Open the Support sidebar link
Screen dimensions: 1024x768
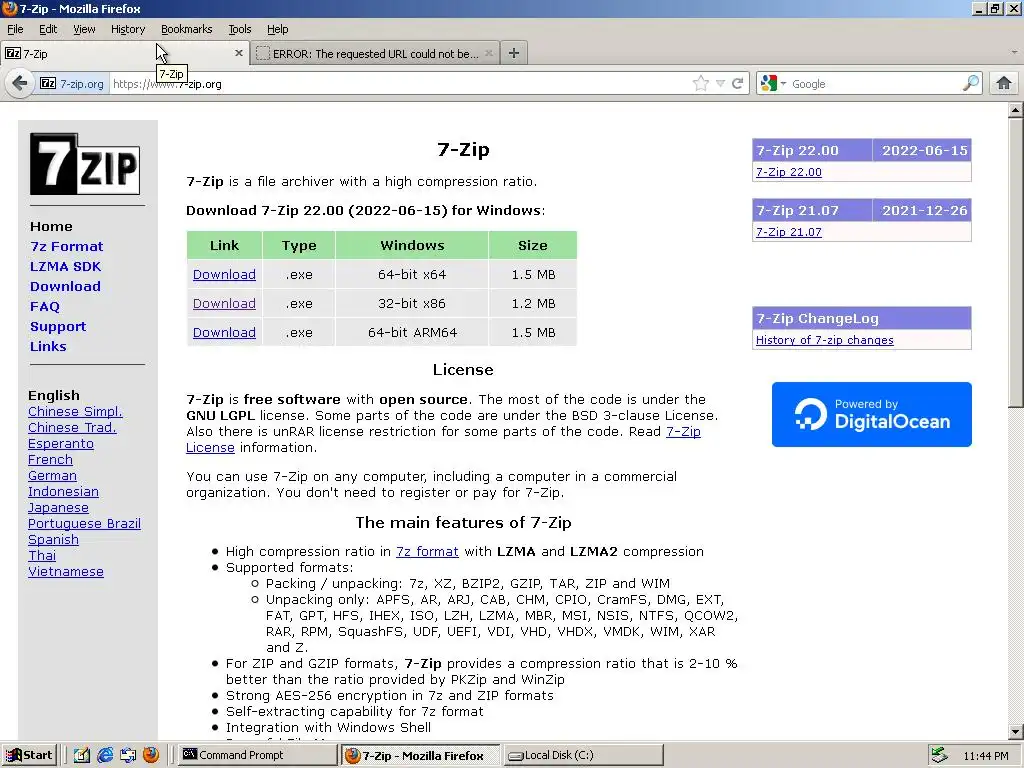click(58, 327)
